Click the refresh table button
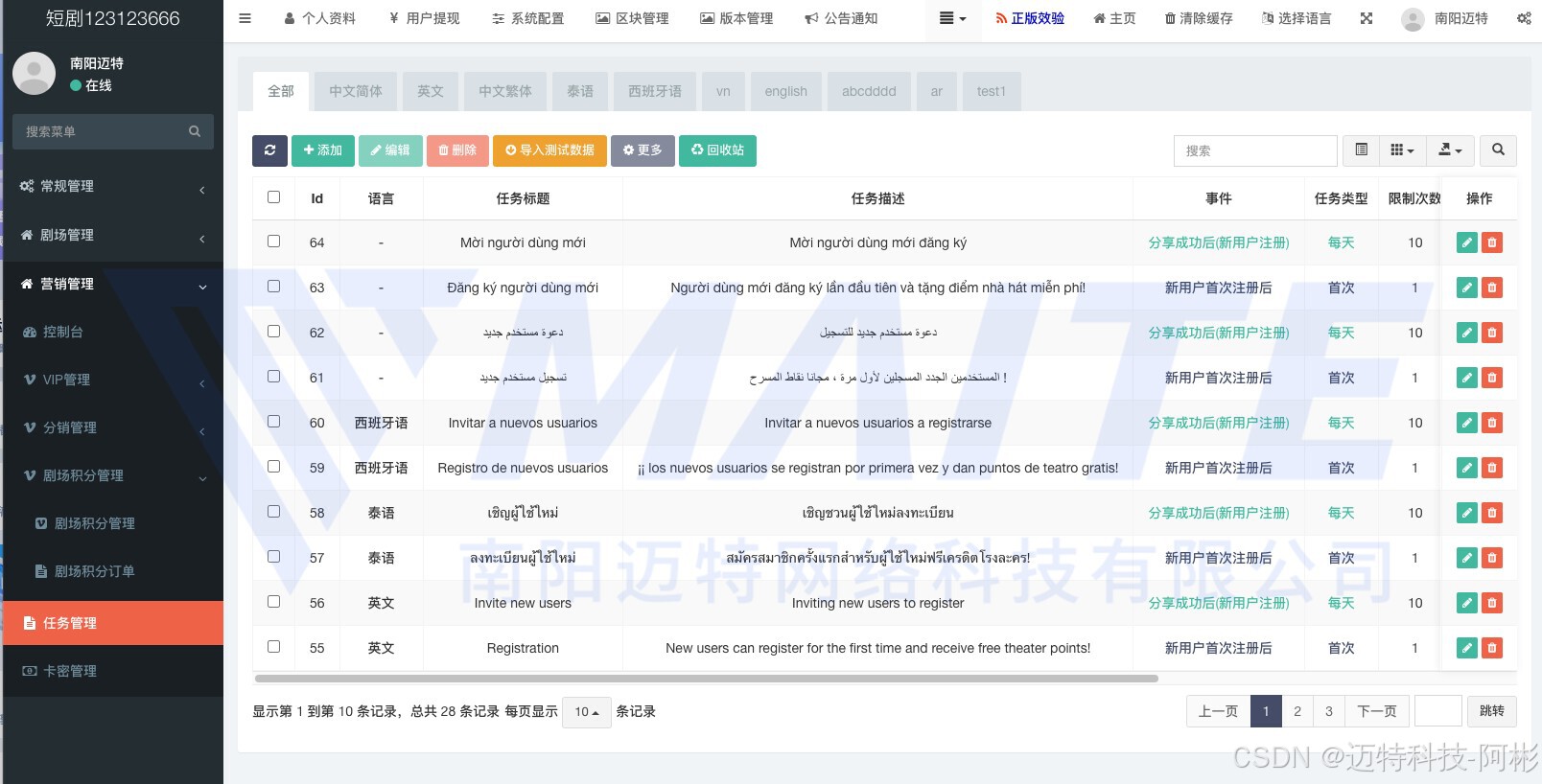This screenshot has height=784, width=1542. coord(269,150)
